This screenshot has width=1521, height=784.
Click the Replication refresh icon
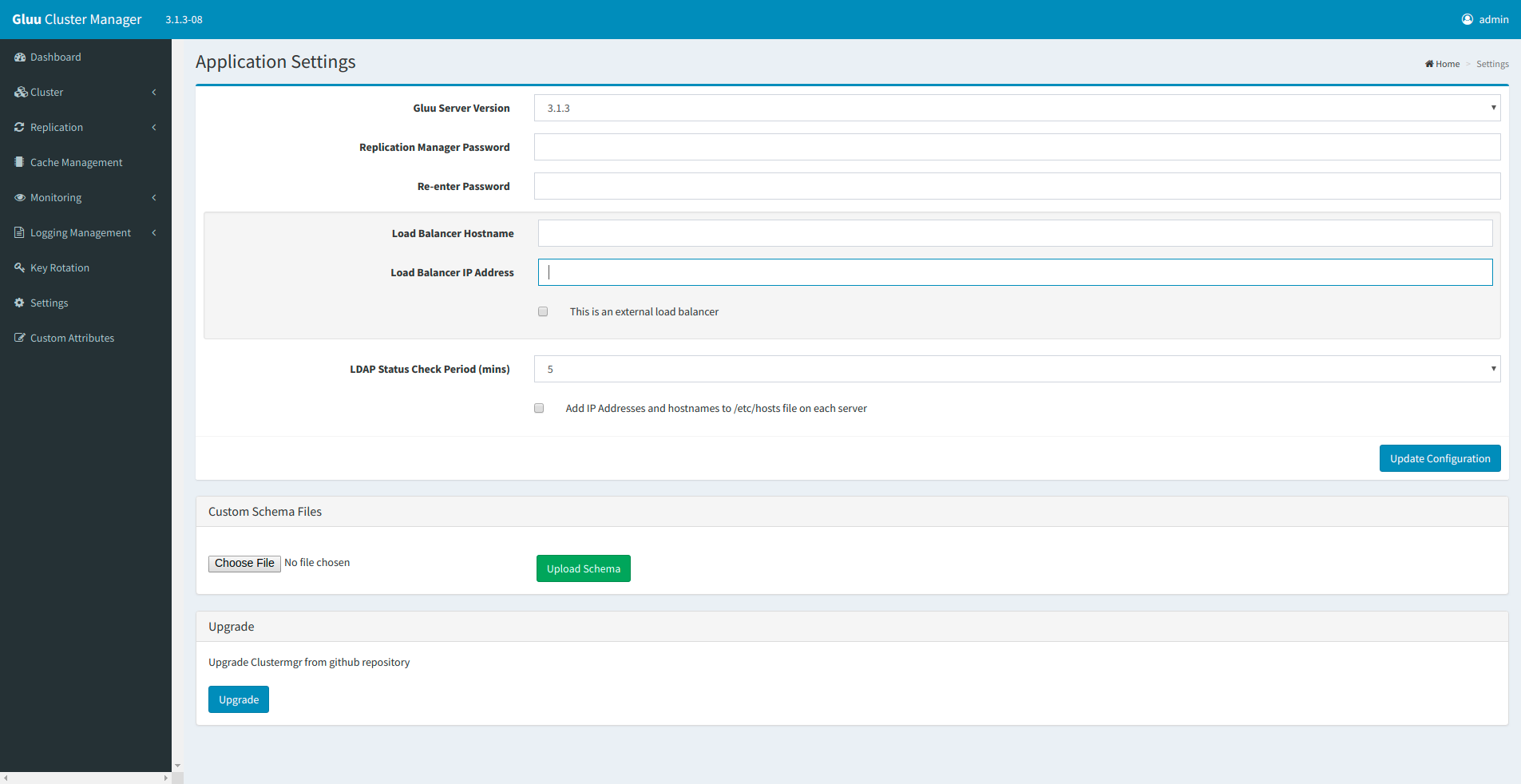coord(20,128)
